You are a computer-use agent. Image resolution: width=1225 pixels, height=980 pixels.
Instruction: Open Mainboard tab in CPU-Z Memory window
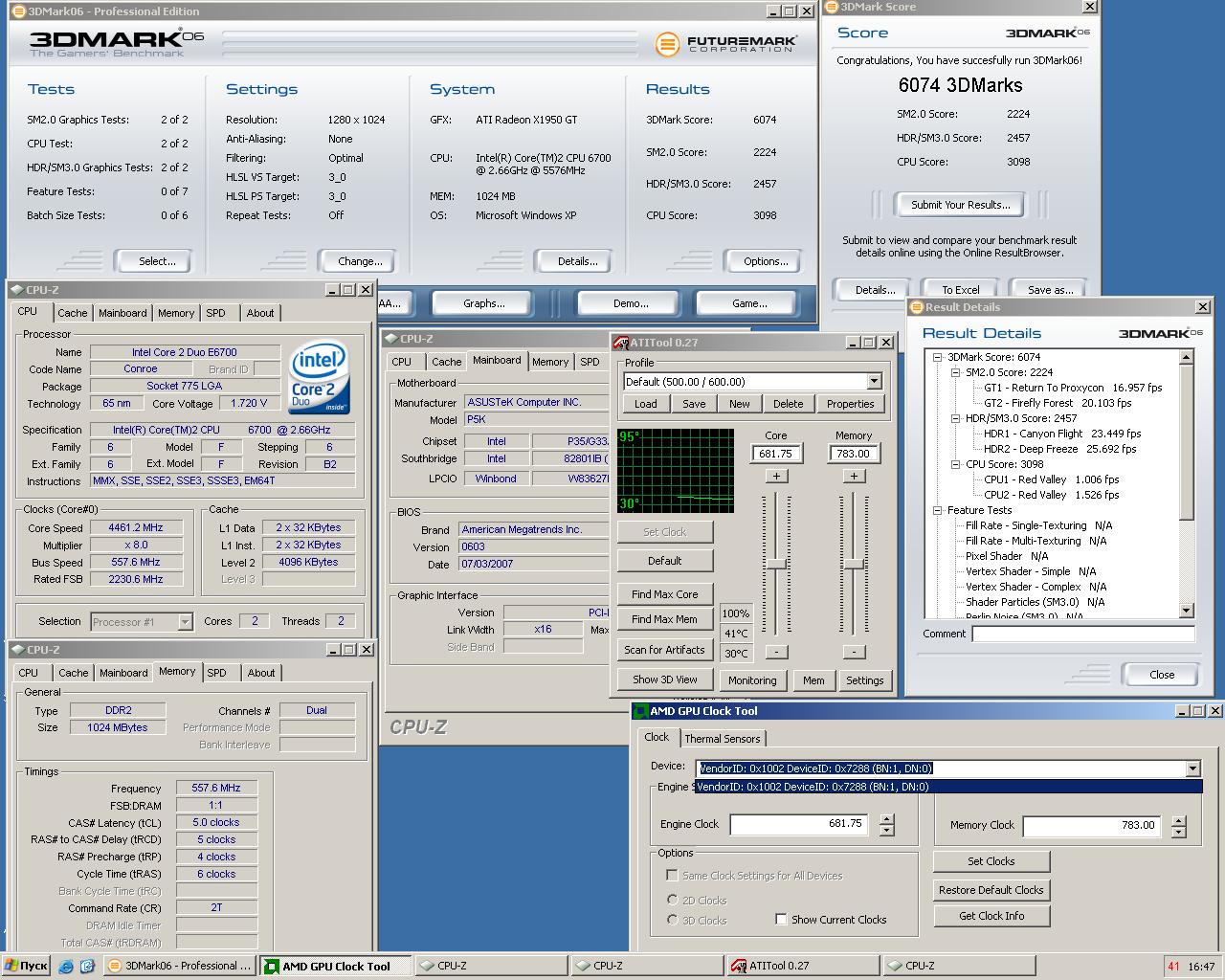(x=123, y=673)
